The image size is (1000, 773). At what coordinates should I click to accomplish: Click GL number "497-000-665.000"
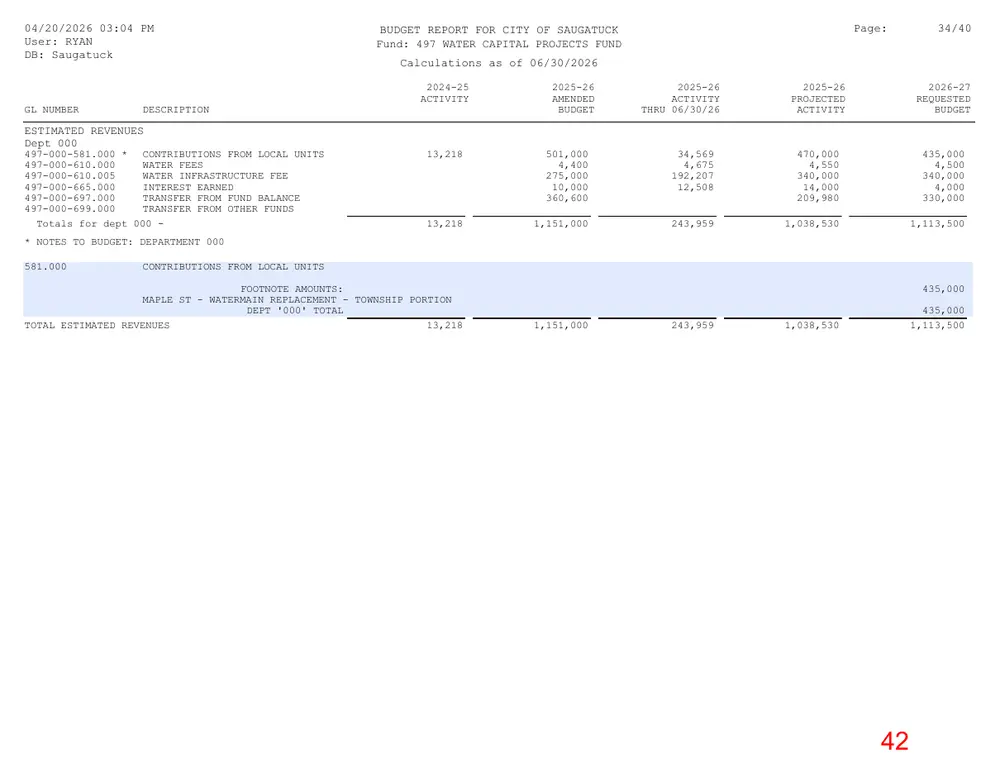click(x=70, y=188)
